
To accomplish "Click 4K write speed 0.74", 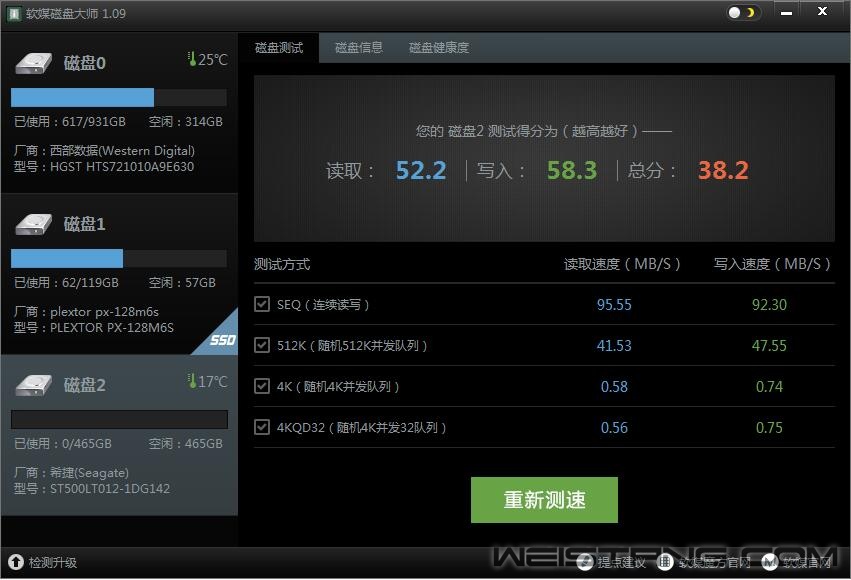I will (769, 386).
